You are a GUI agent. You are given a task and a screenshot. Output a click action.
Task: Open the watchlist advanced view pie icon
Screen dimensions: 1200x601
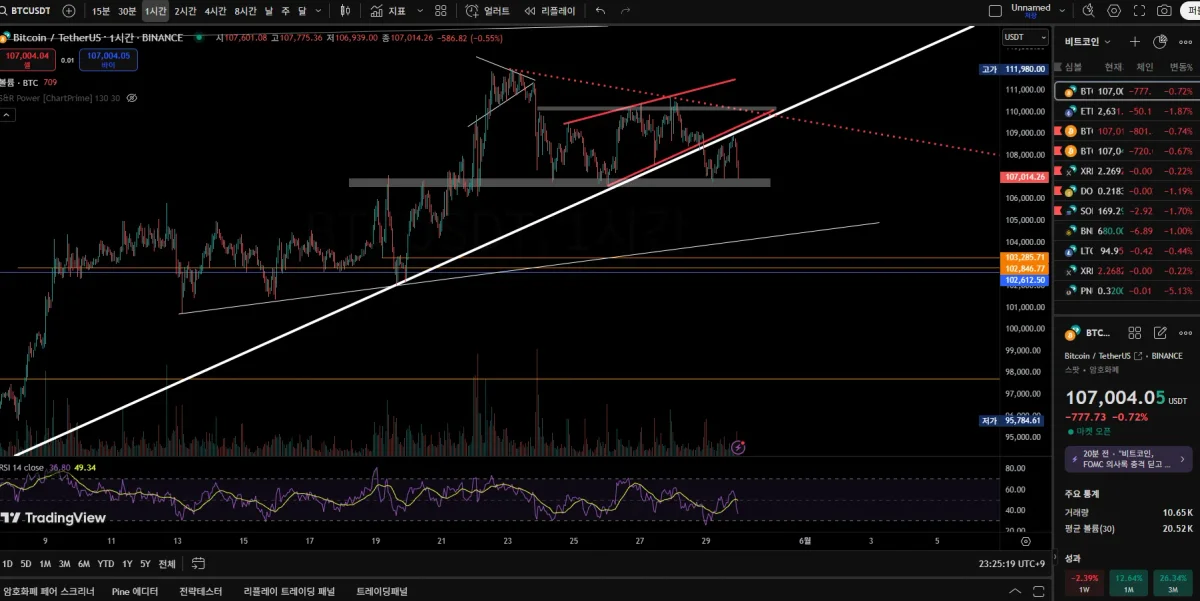pos(1160,42)
